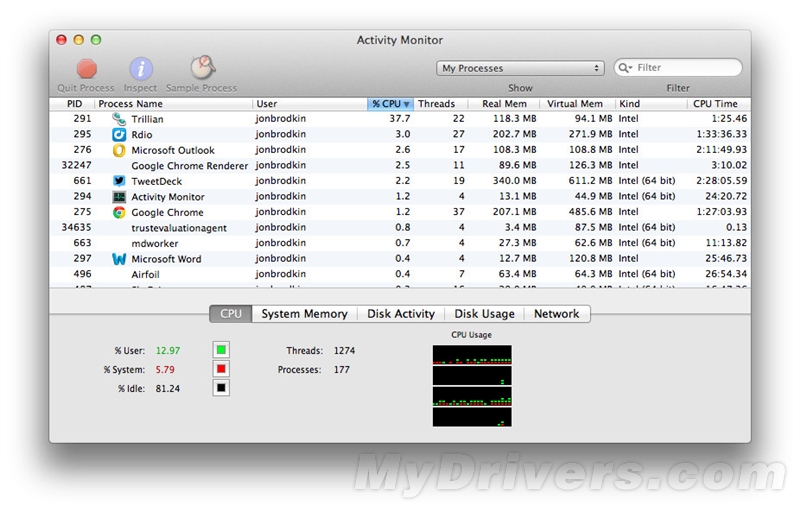
Task: Sort by Real Mem column header
Action: pos(504,104)
